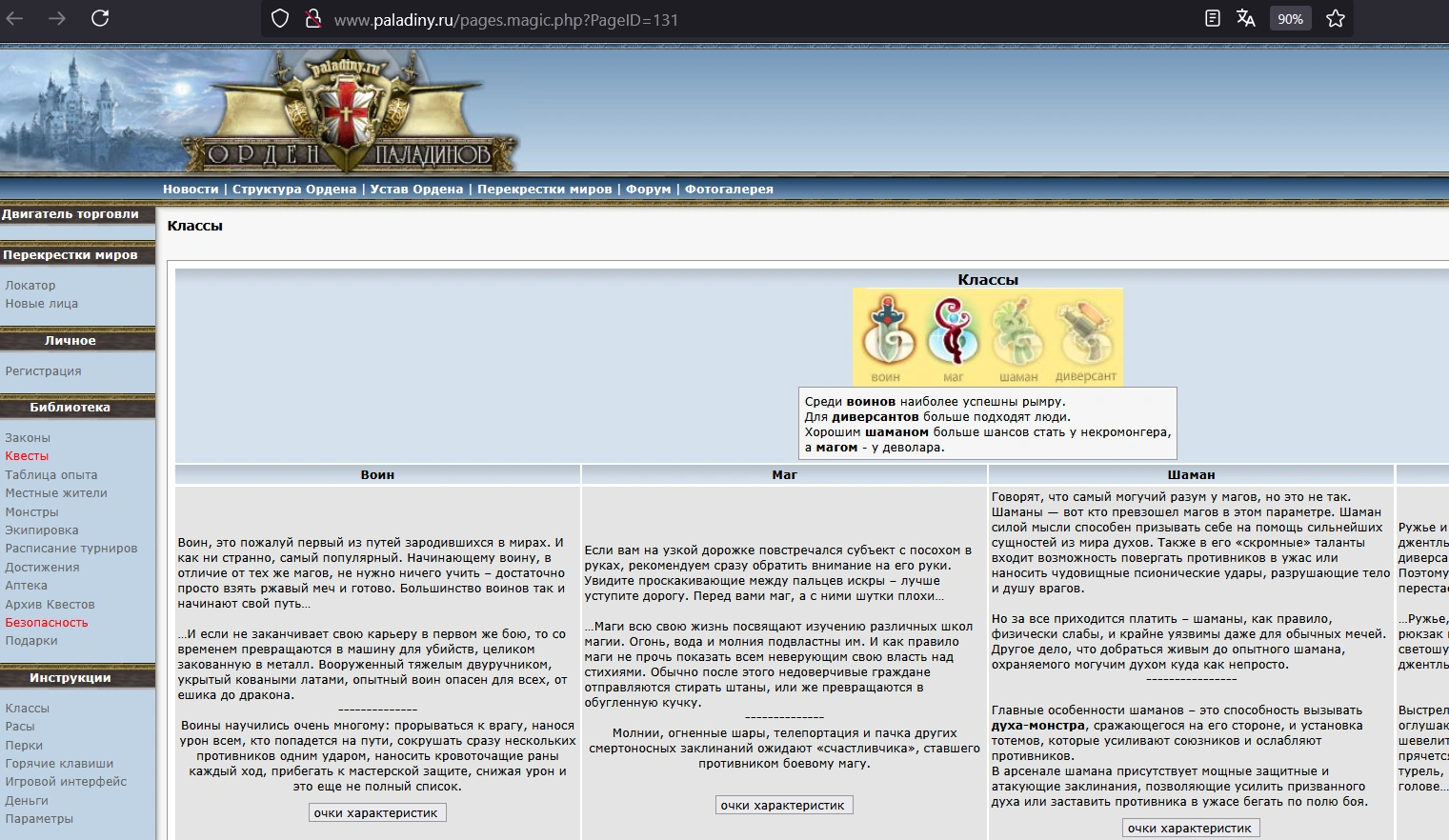This screenshot has height=840, width=1449.
Task: Click the Шаман column header
Action: coord(1192,475)
